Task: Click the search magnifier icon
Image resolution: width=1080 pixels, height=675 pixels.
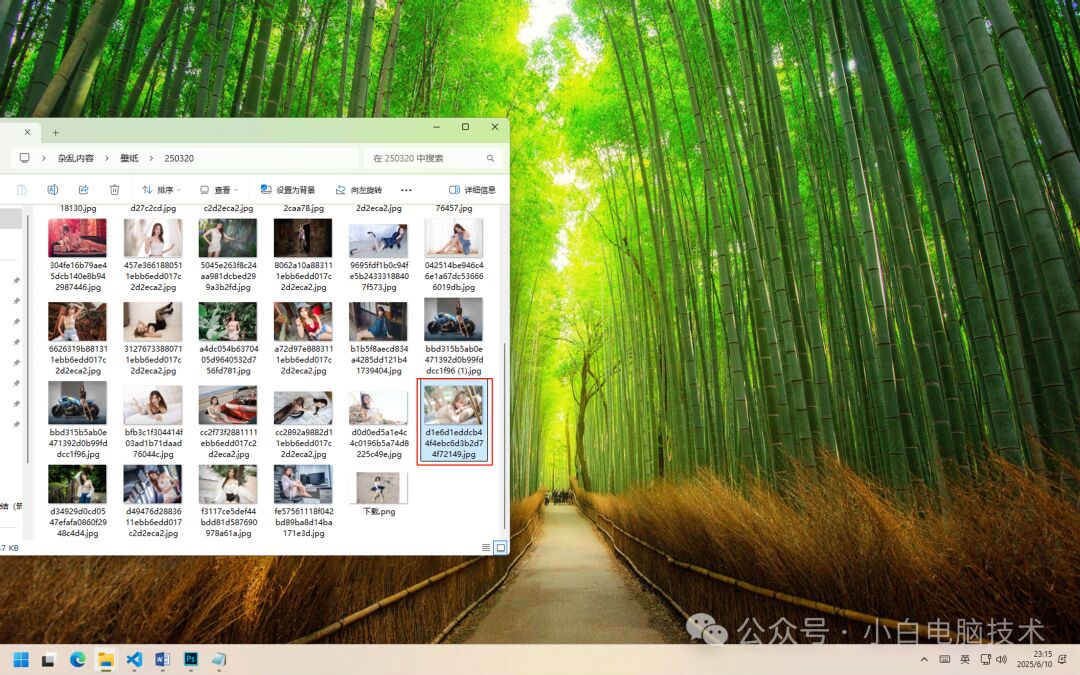Action: click(x=490, y=158)
